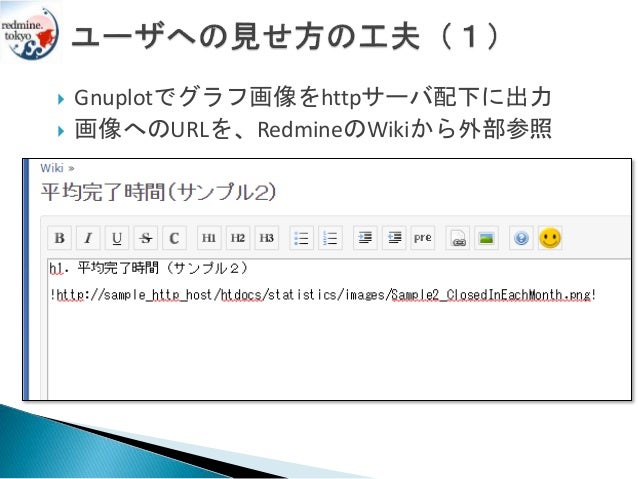Insert a Heading 1 with H1

209,238
